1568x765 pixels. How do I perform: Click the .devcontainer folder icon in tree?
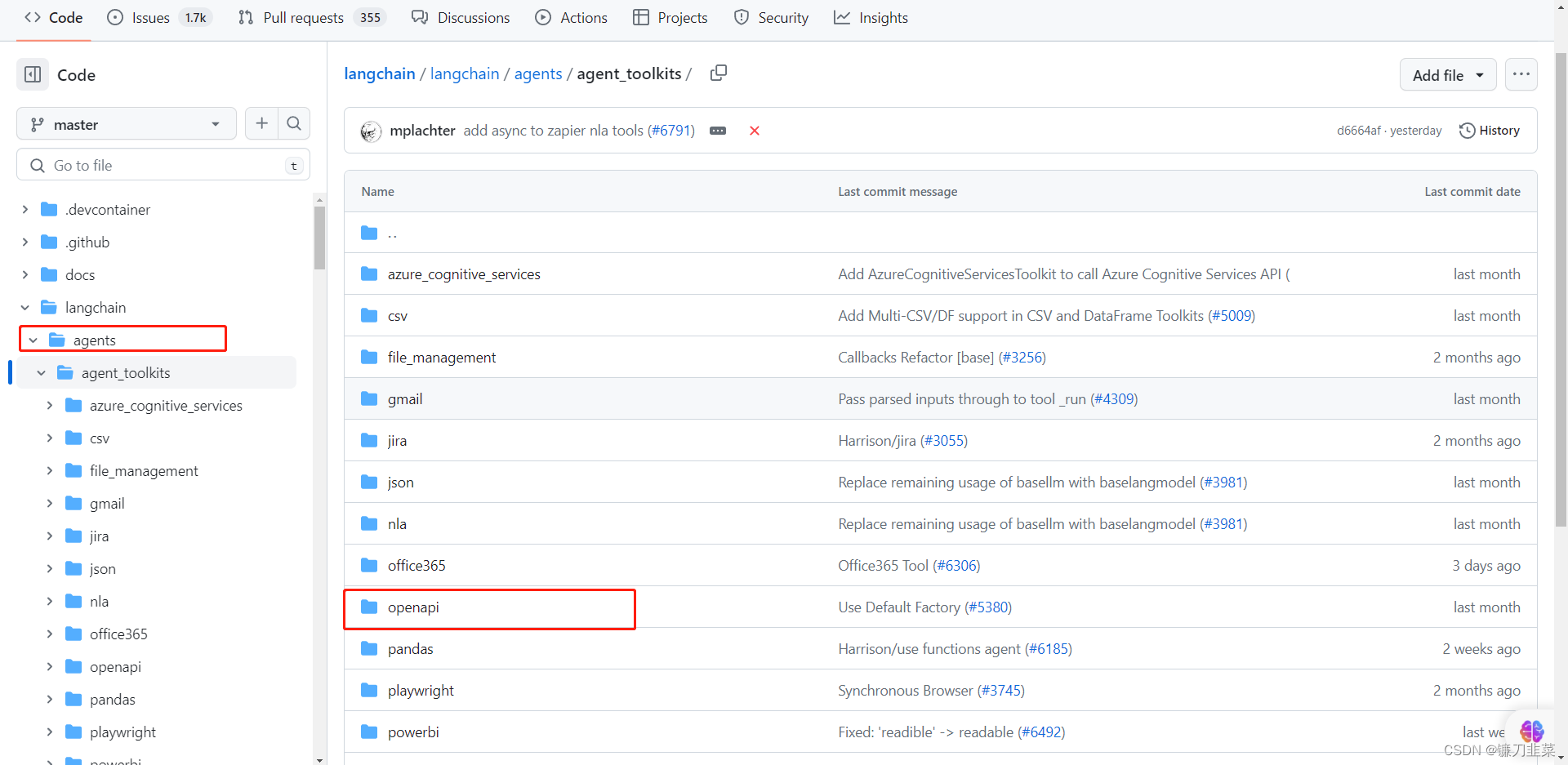click(x=49, y=209)
